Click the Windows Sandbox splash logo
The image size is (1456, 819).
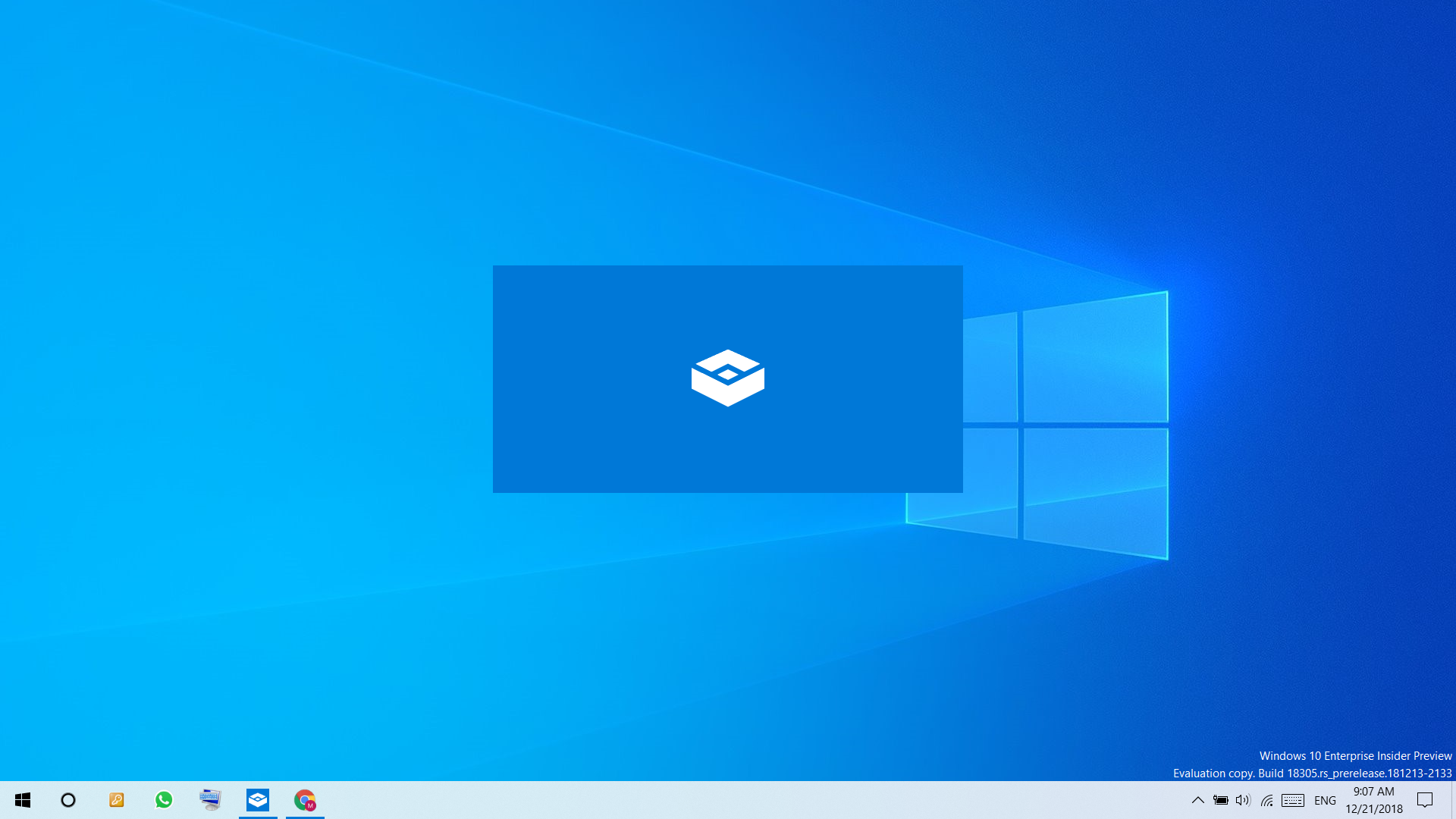(727, 378)
